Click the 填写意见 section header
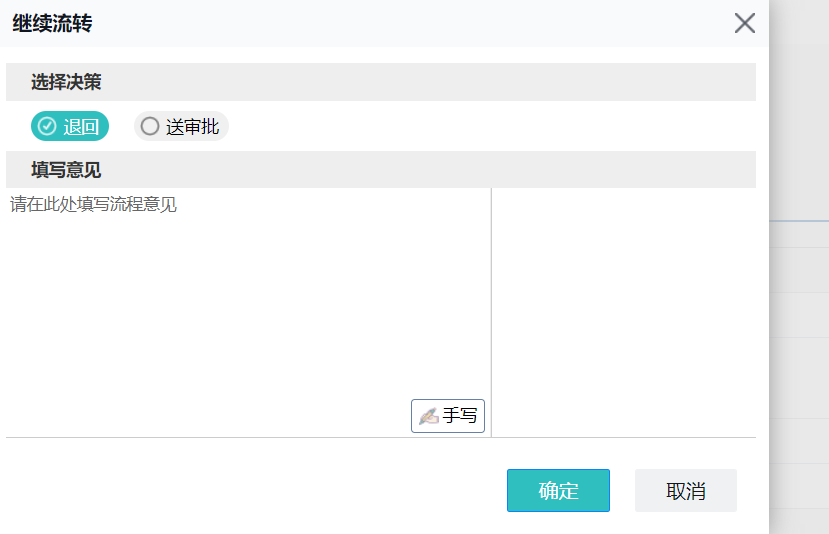 coord(66,170)
